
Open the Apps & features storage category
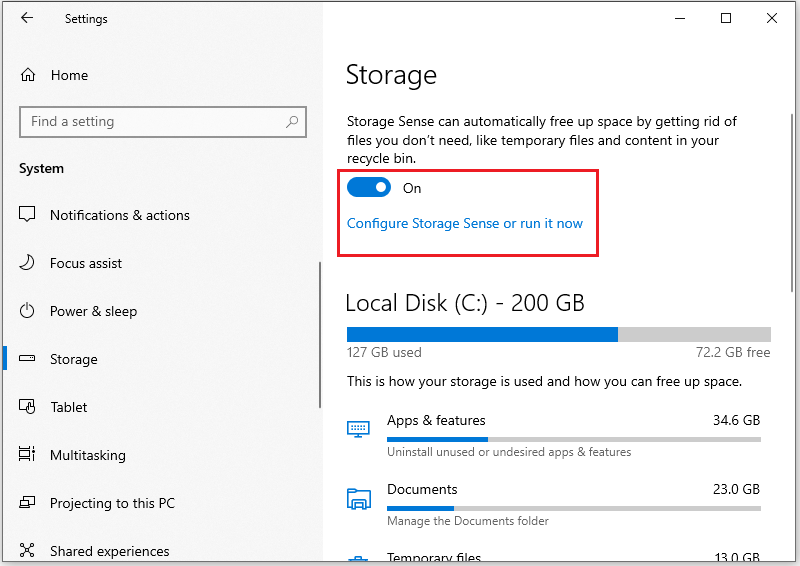point(436,421)
